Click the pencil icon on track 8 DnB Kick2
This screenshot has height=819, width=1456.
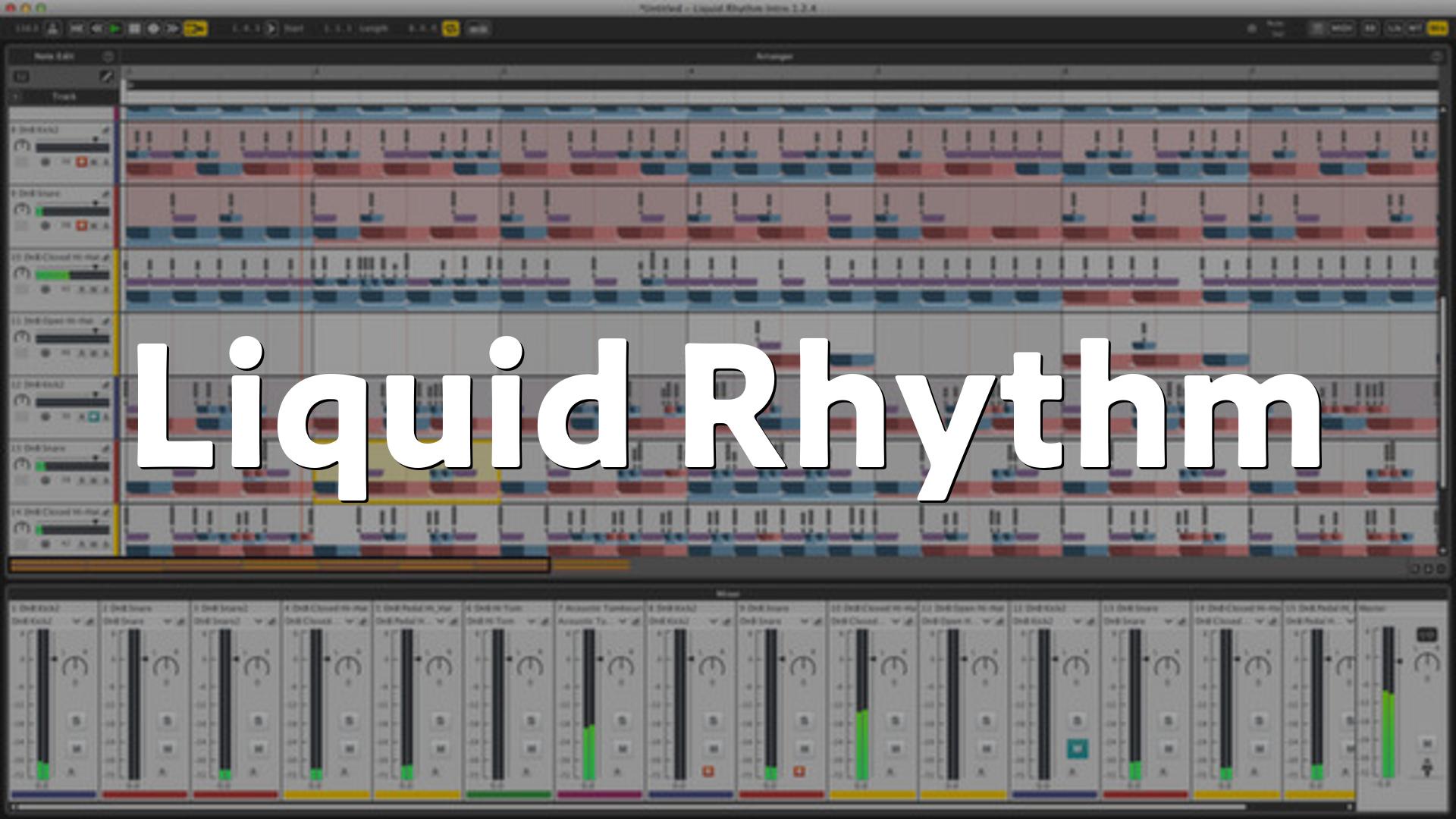click(x=105, y=130)
